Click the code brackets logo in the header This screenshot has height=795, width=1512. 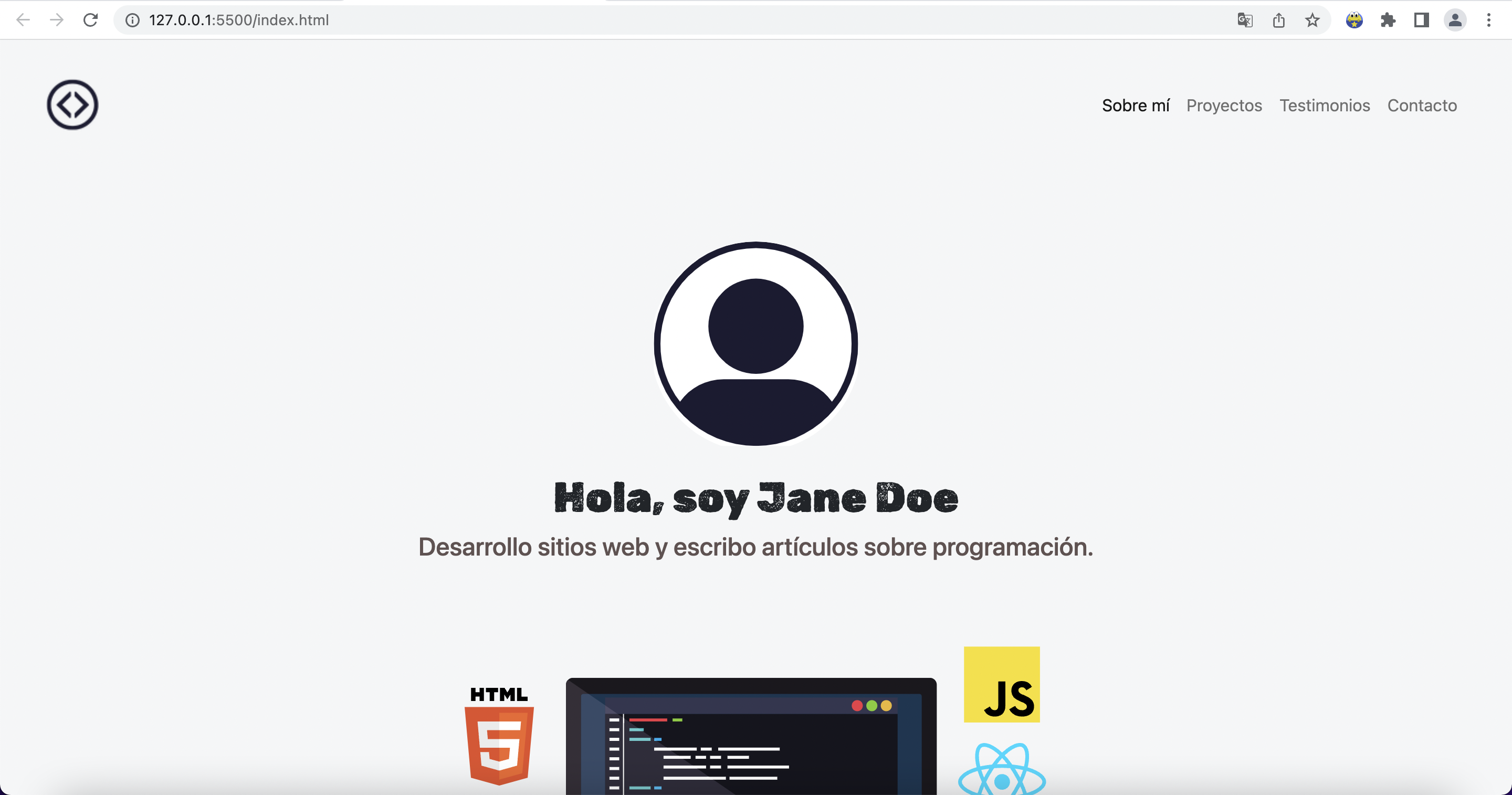click(71, 104)
